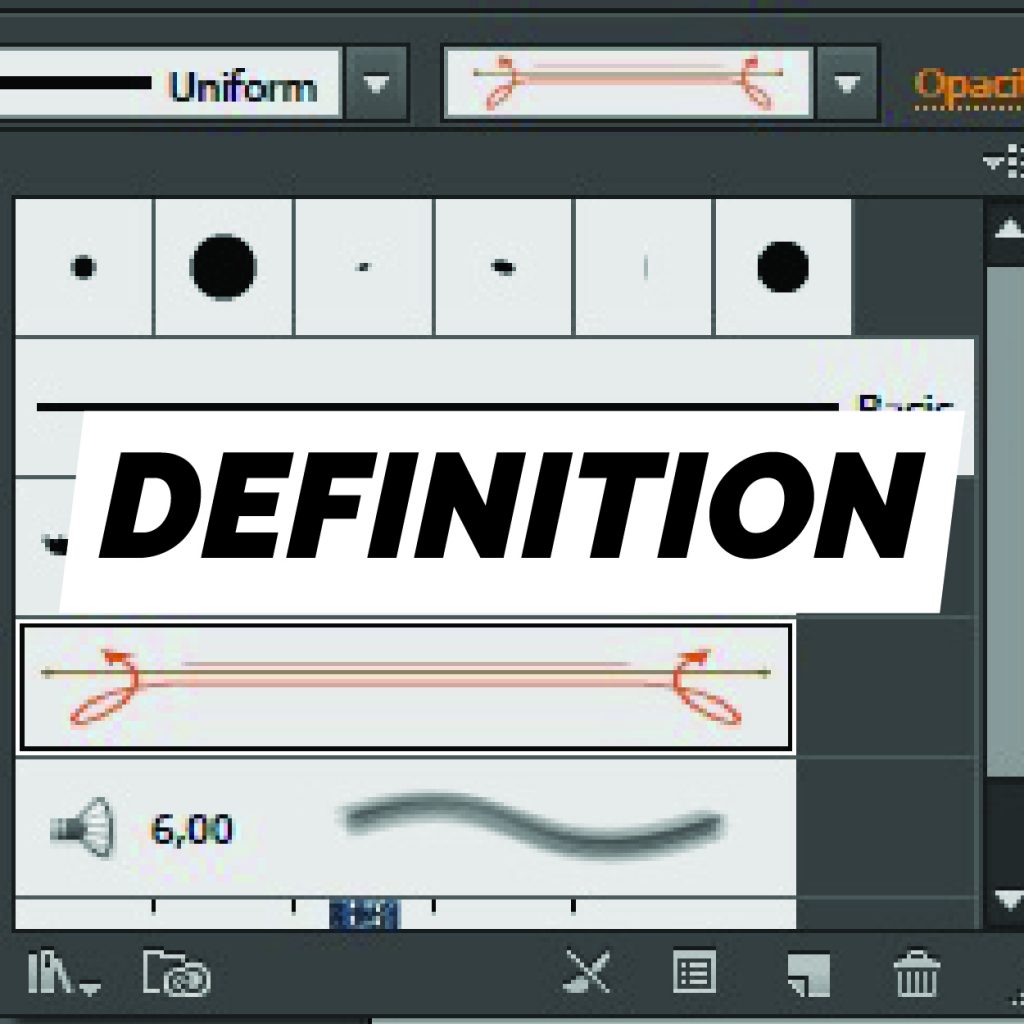Expand the Uniform stroke profile dropdown
1024x1024 pixels.
click(377, 83)
